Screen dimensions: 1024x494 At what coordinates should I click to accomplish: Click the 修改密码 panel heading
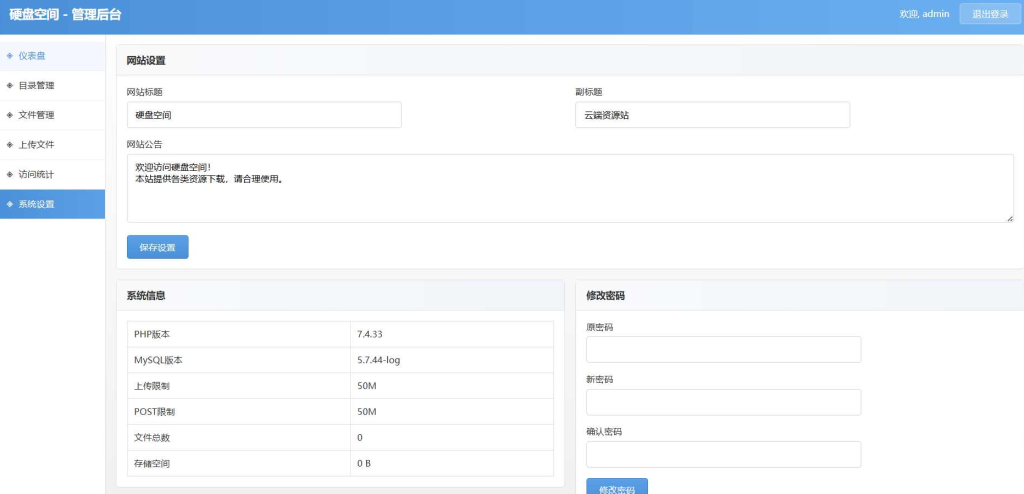click(605, 295)
